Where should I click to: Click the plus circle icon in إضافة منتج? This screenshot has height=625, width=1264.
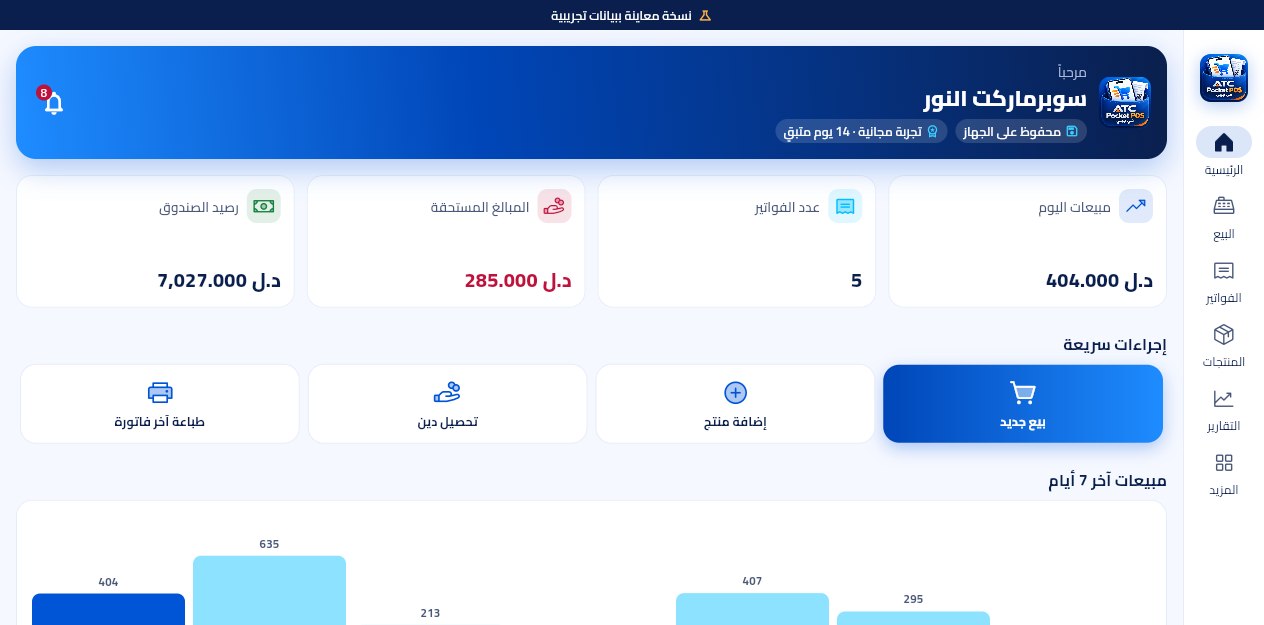735,392
